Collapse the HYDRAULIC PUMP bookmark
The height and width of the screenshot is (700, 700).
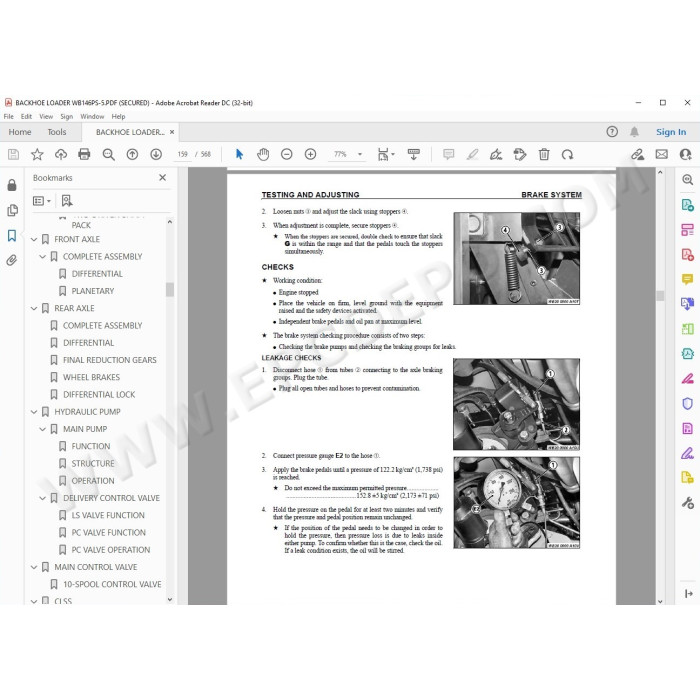tap(34, 412)
